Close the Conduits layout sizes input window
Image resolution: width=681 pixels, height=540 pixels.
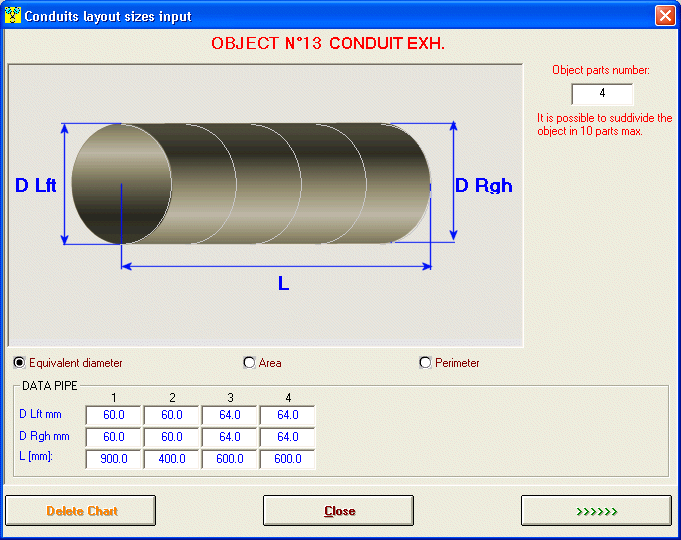tap(665, 16)
